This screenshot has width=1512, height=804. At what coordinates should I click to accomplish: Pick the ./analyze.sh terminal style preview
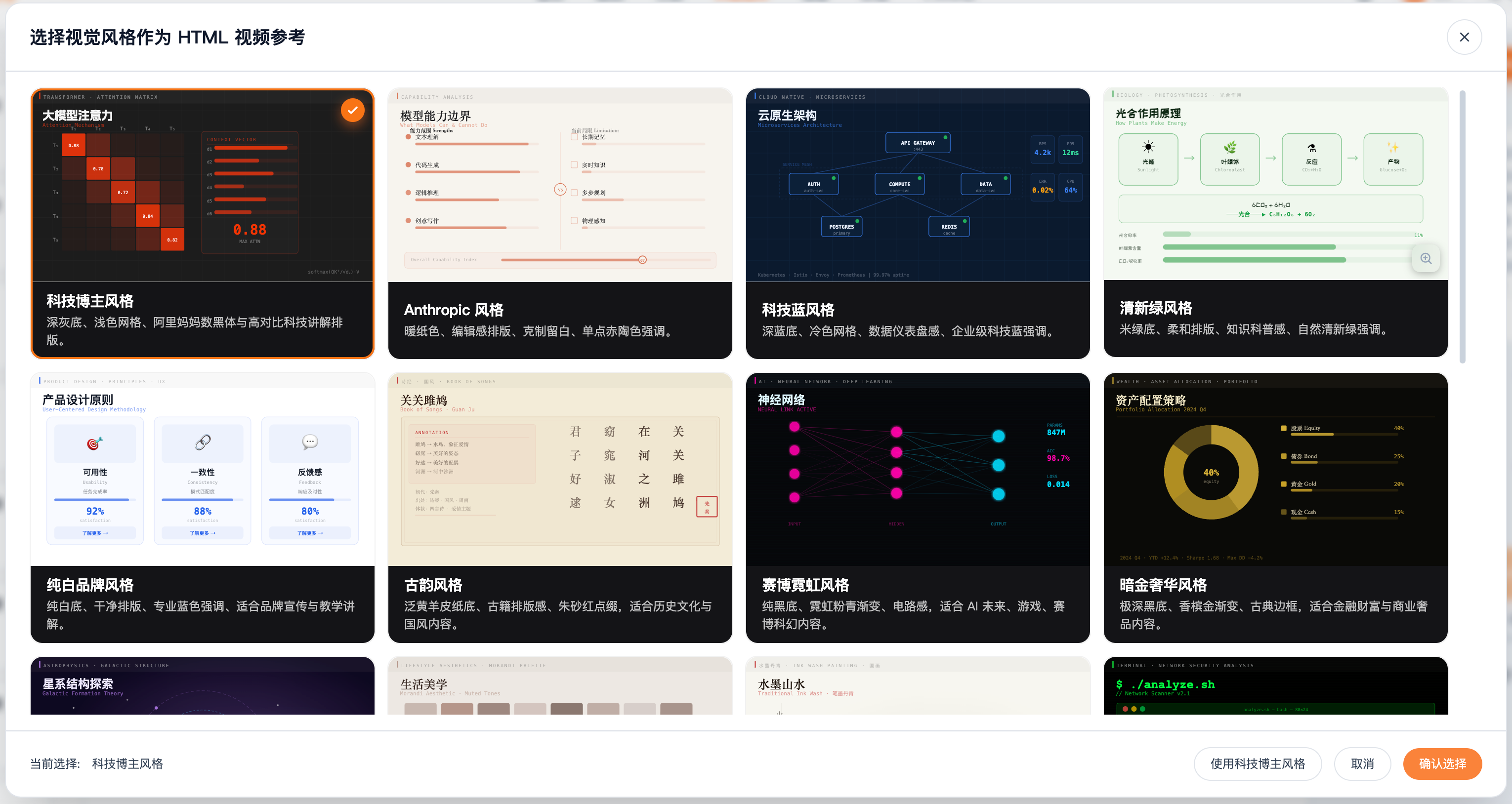(x=1275, y=685)
